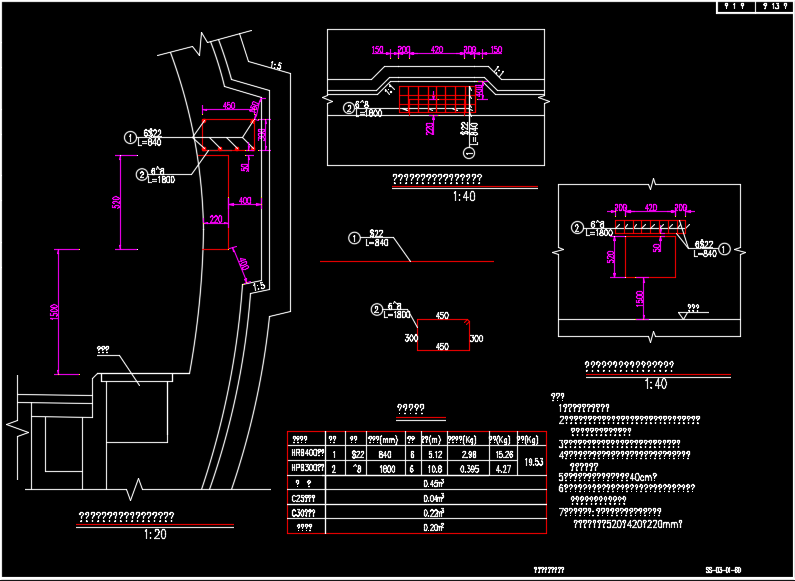The image size is (795, 581).
Task: Click the magenta "1500" dimension in 1:20 section
Action: click(x=54, y=312)
